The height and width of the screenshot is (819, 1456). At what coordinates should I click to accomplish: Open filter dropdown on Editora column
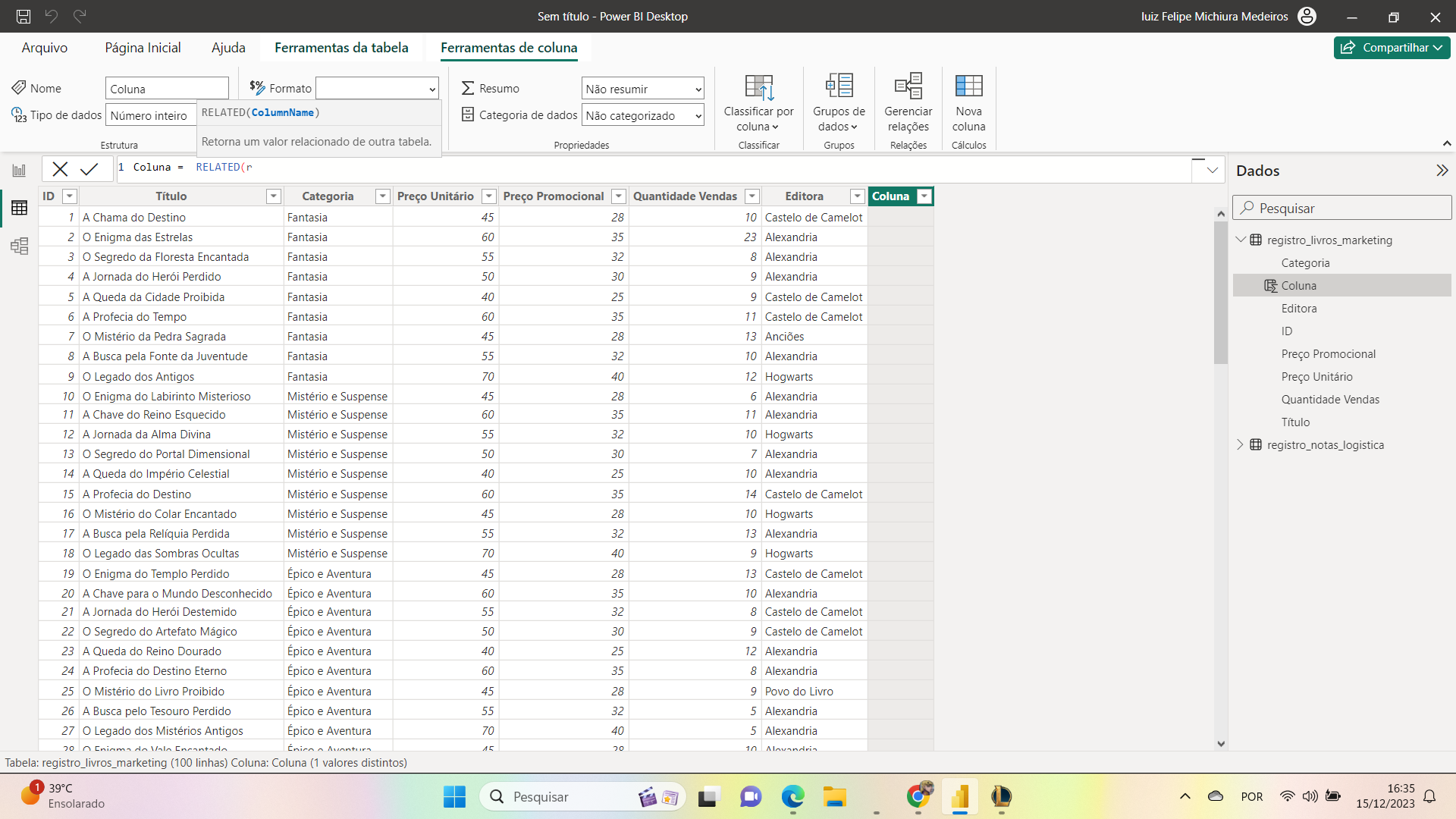point(857,196)
